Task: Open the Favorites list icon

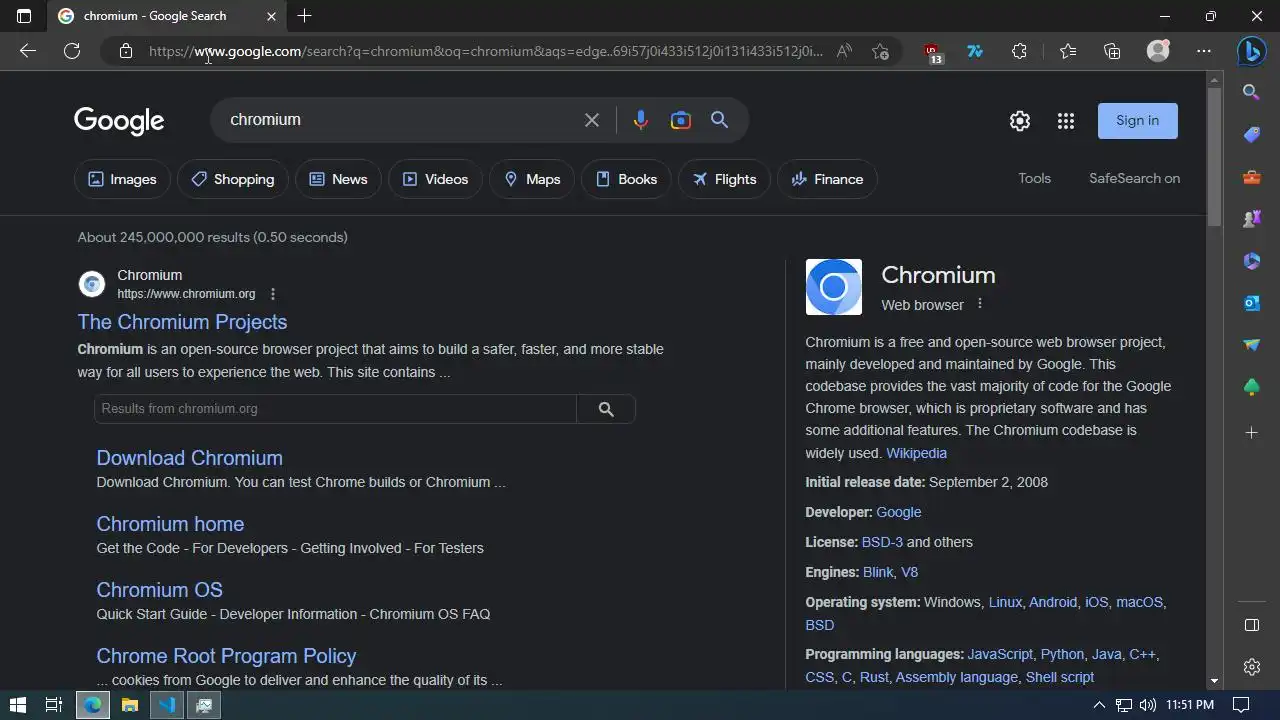Action: tap(1068, 51)
